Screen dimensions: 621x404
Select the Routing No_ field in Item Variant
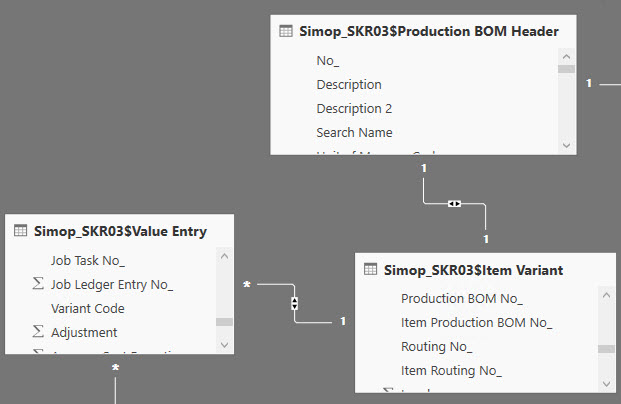tap(436, 347)
